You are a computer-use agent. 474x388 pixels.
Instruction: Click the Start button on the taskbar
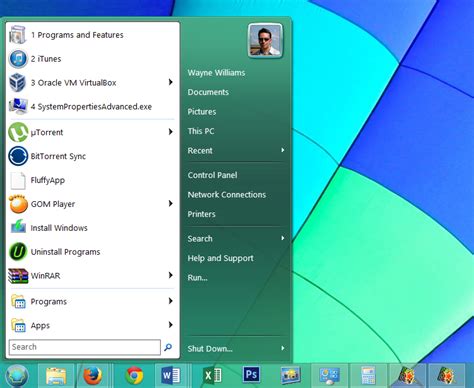(17, 377)
